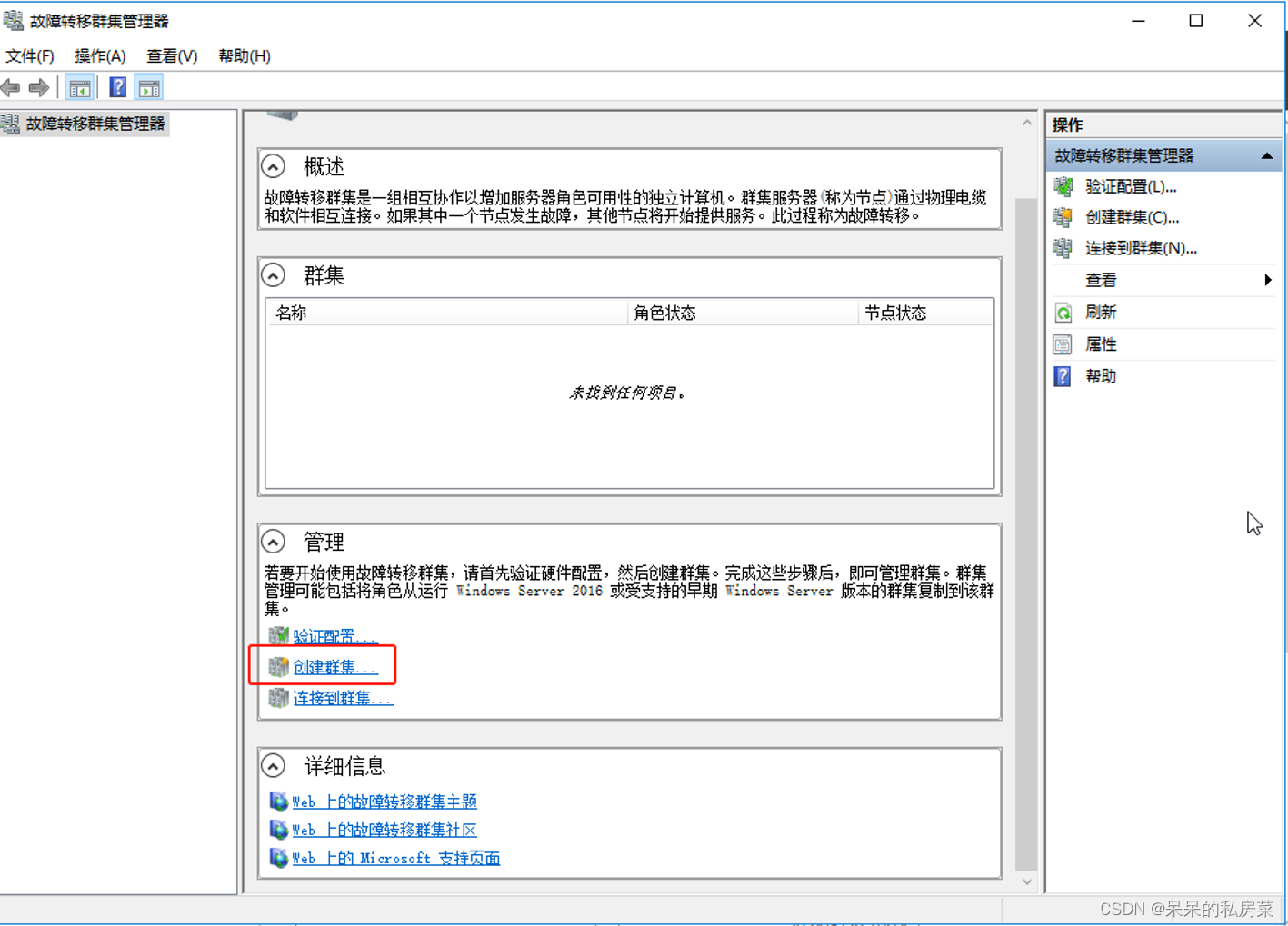This screenshot has height=926, width=1288.
Task: Collapse 故障转移群集管理器 actions group arrow
Action: 1267,156
